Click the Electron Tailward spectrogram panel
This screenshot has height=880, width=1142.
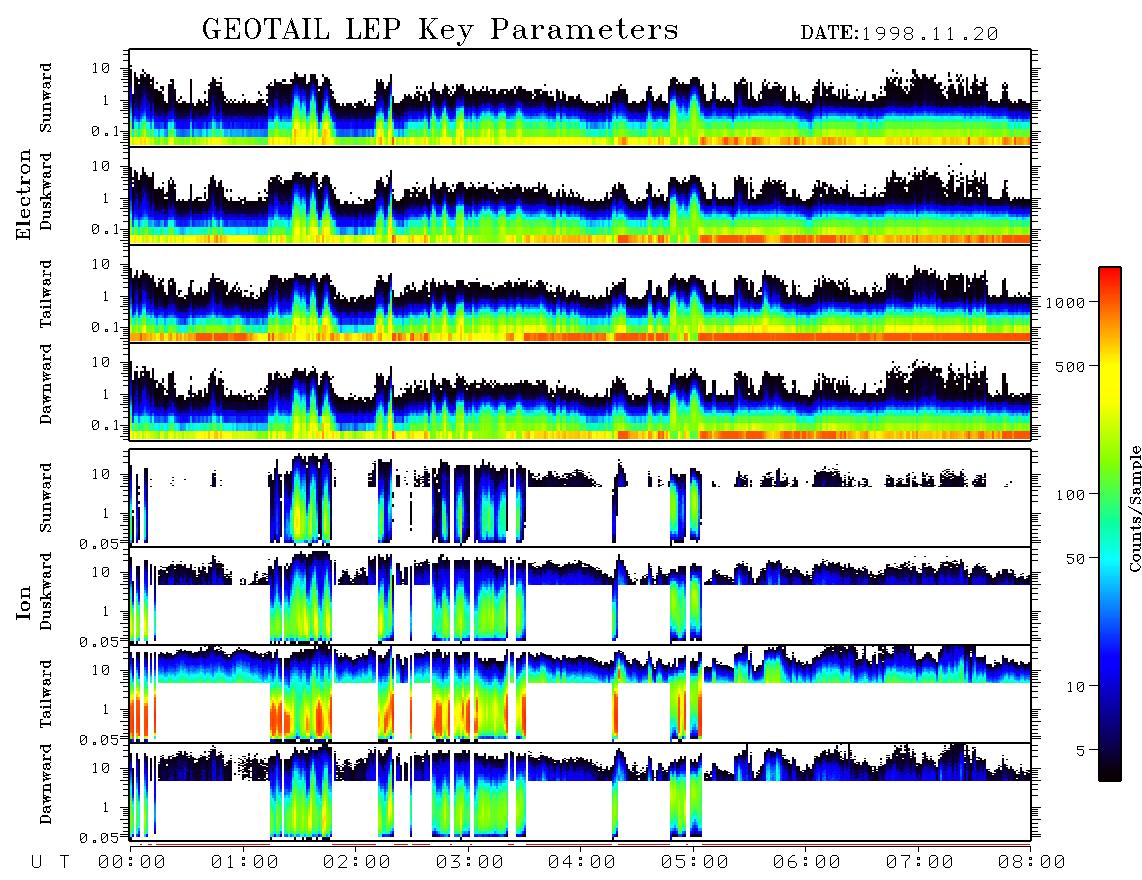click(x=580, y=294)
